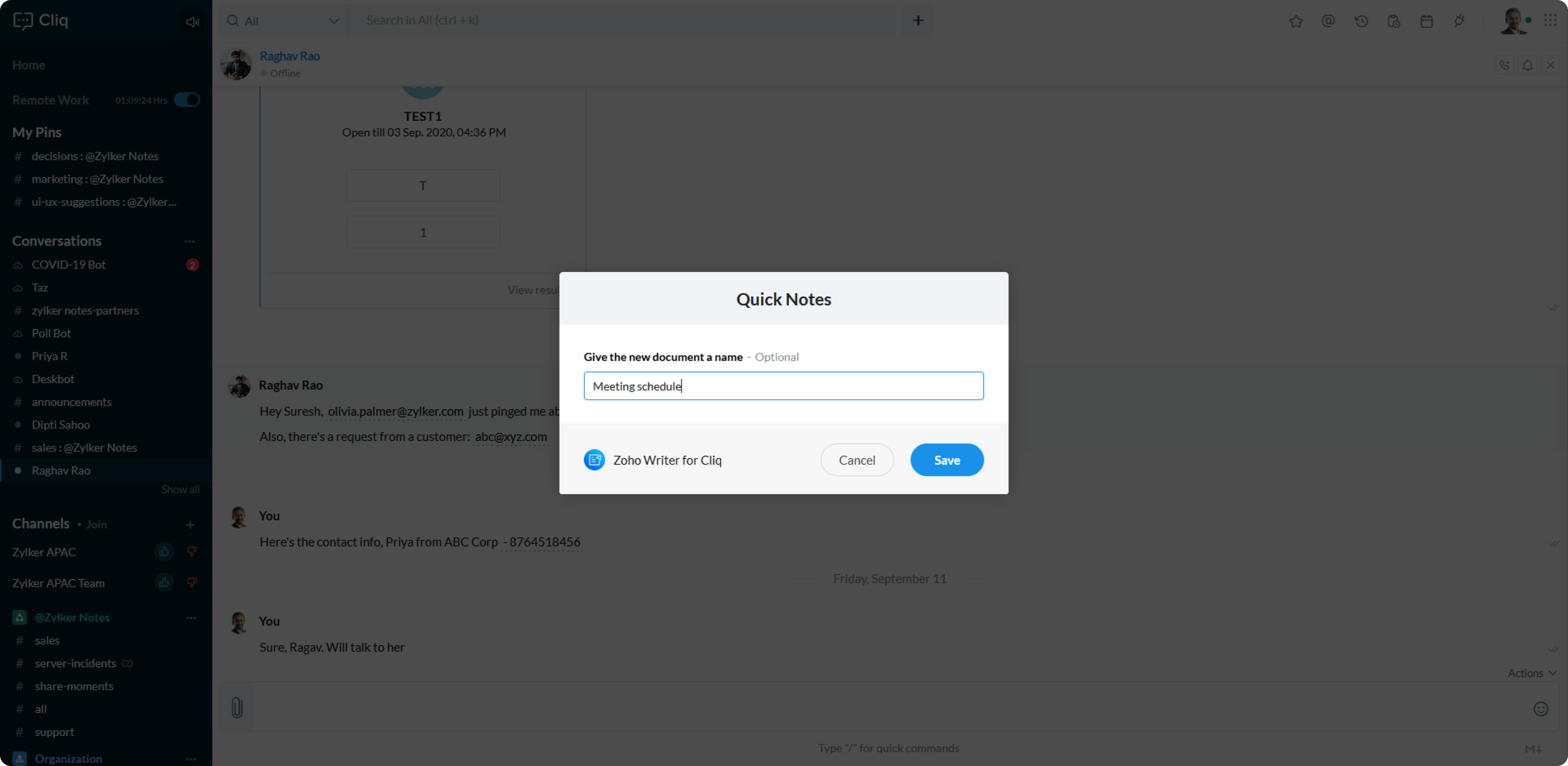Screen dimensions: 1568x766
Task: Save the Quick Notes document
Action: point(946,460)
